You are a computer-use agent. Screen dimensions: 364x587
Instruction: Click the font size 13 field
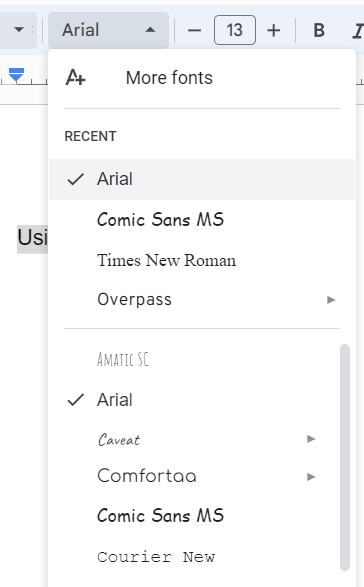click(x=235, y=30)
